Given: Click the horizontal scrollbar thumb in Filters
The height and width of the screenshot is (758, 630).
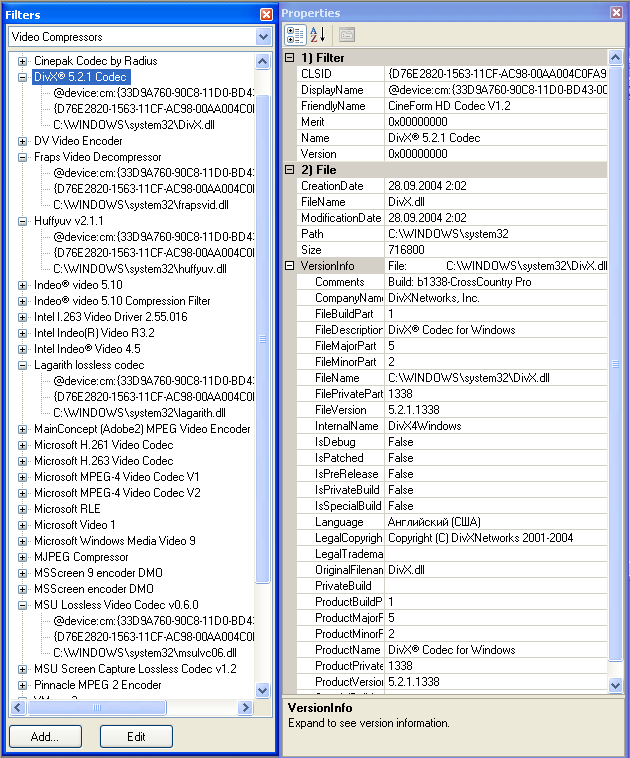Looking at the screenshot, I should click(x=97, y=708).
